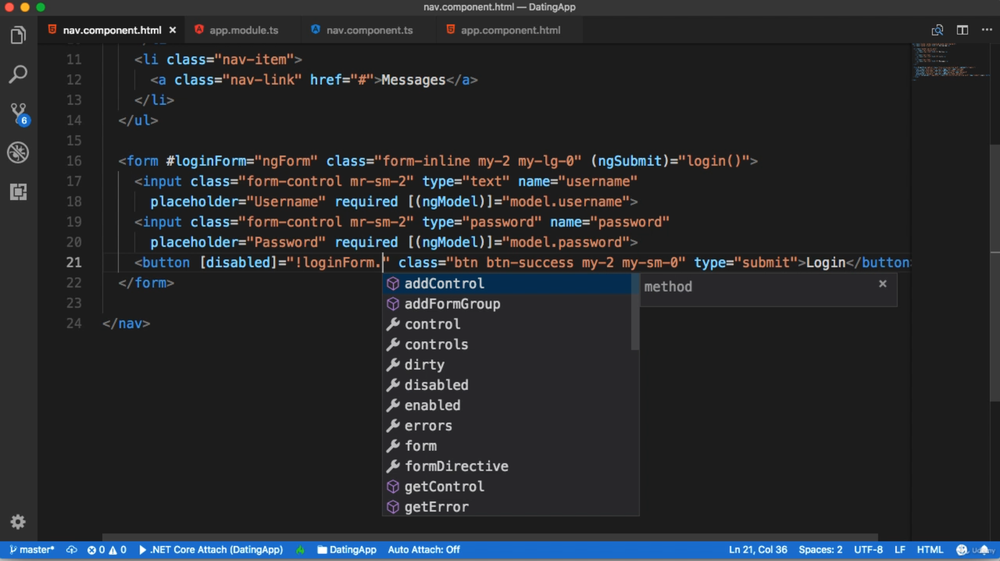Click the editor vertical scrollbar
Viewport: 1000px width, 561px height.
995,273
